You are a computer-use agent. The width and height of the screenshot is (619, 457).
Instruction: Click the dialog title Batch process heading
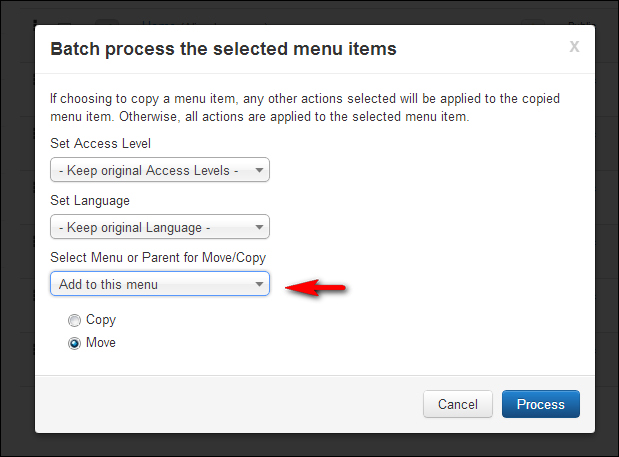[223, 48]
